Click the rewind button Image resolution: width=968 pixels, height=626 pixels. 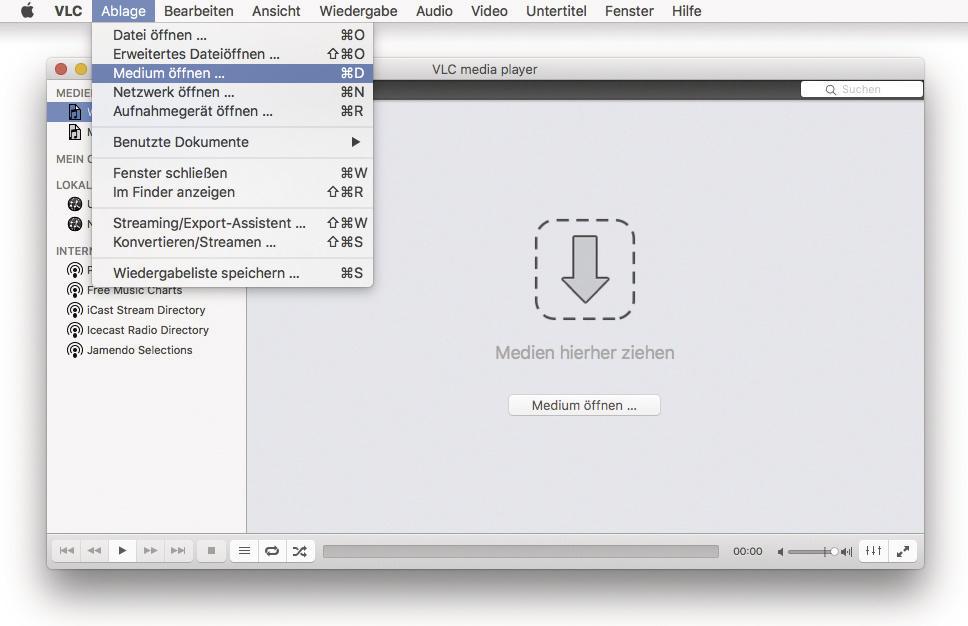(94, 551)
